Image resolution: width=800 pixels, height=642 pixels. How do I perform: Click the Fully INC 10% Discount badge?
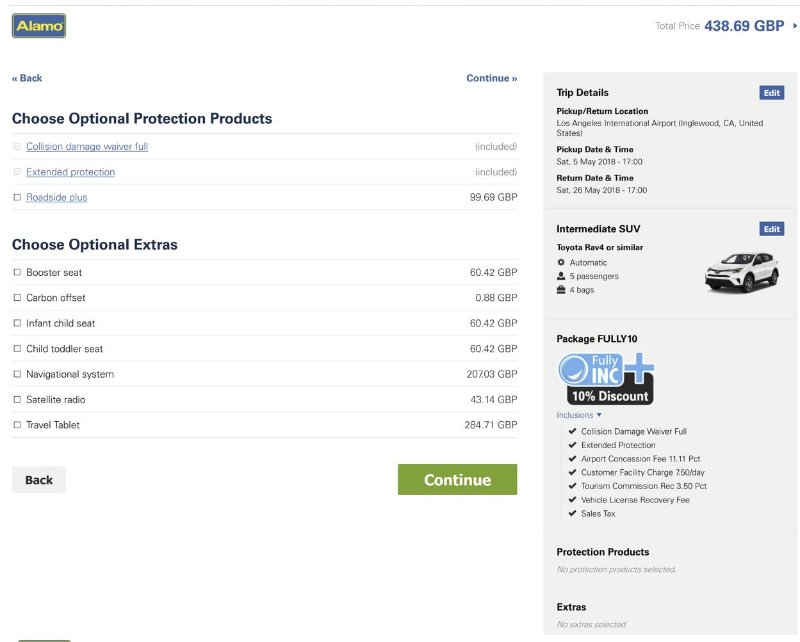pyautogui.click(x=605, y=379)
